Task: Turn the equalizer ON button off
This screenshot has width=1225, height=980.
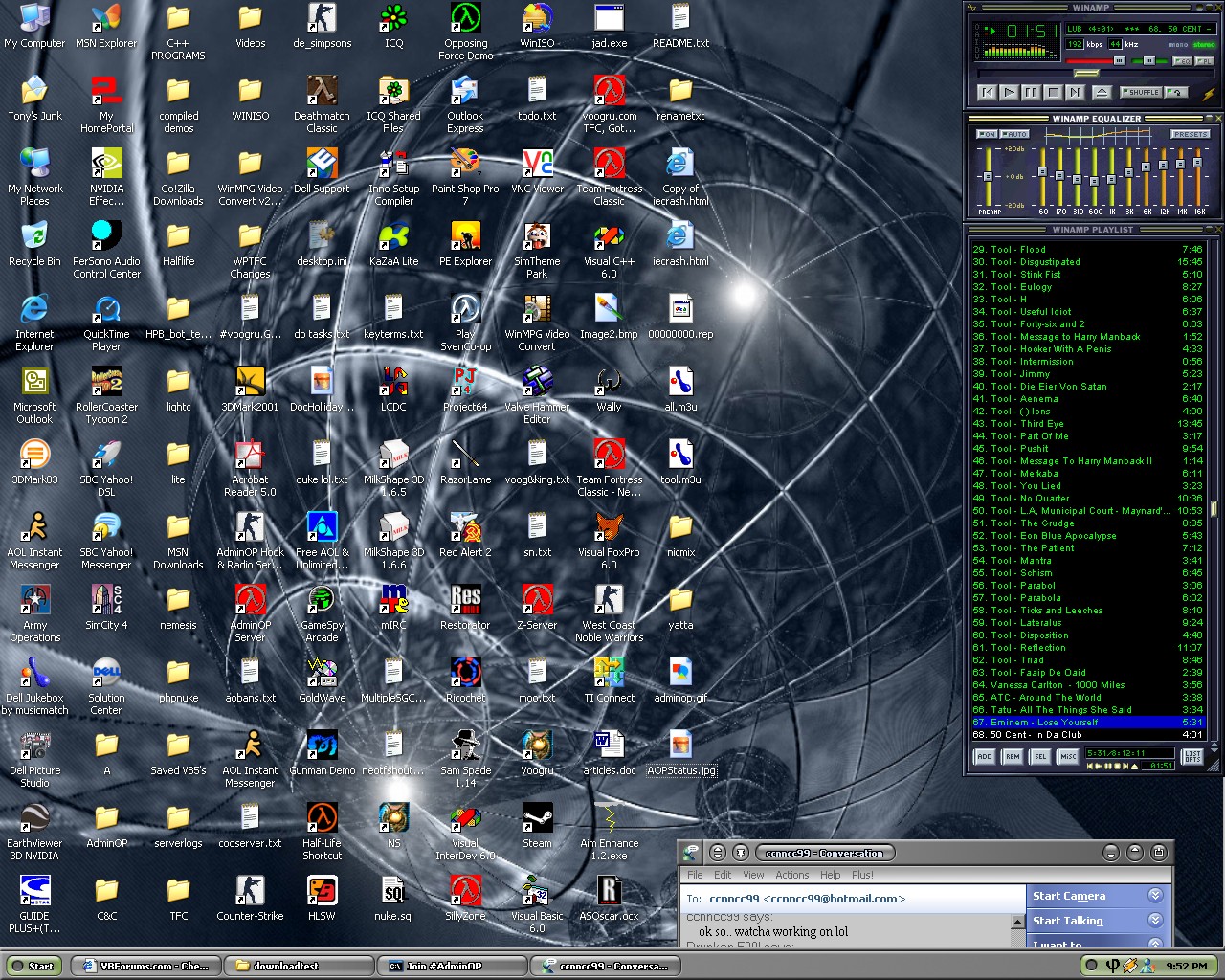Action: point(987,134)
